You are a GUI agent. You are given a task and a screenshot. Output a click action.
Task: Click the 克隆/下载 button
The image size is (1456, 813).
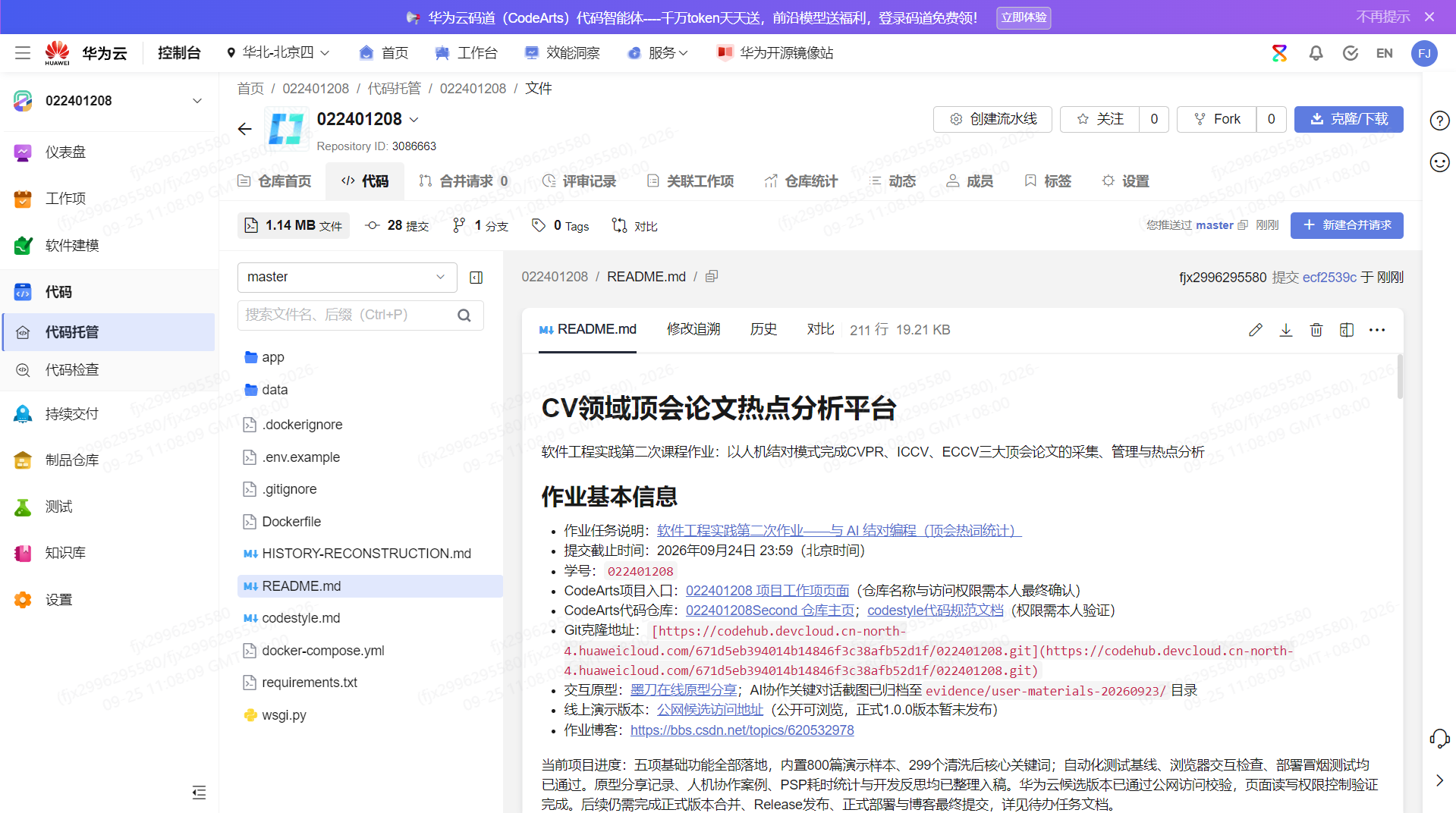point(1348,119)
